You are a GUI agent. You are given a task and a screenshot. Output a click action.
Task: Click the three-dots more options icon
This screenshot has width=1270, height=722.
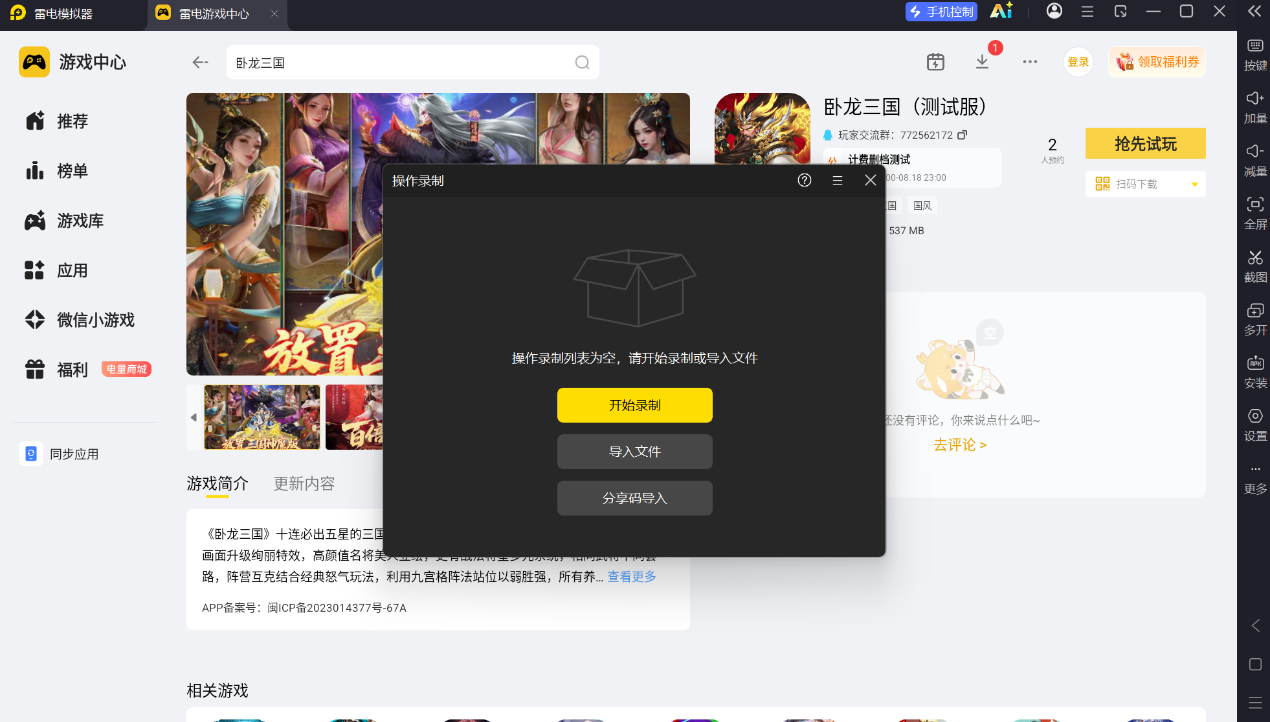click(1030, 62)
